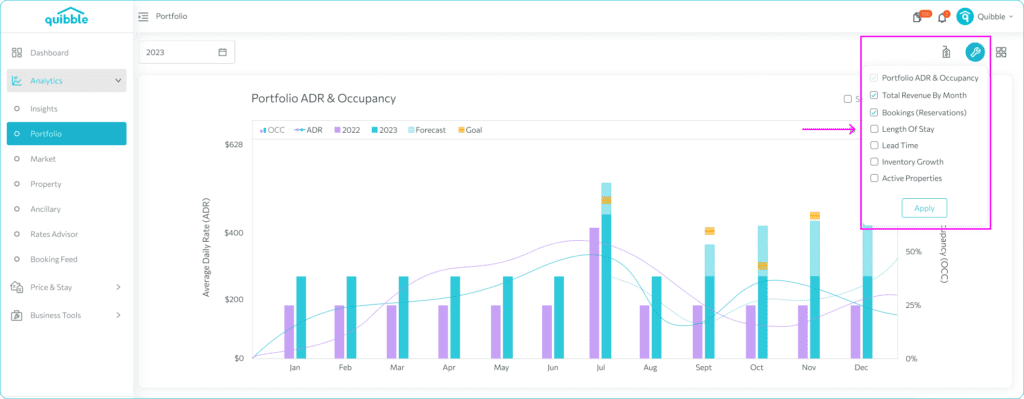This screenshot has width=1024, height=399.
Task: Expand Business Tools submenu arrow
Action: [x=118, y=315]
